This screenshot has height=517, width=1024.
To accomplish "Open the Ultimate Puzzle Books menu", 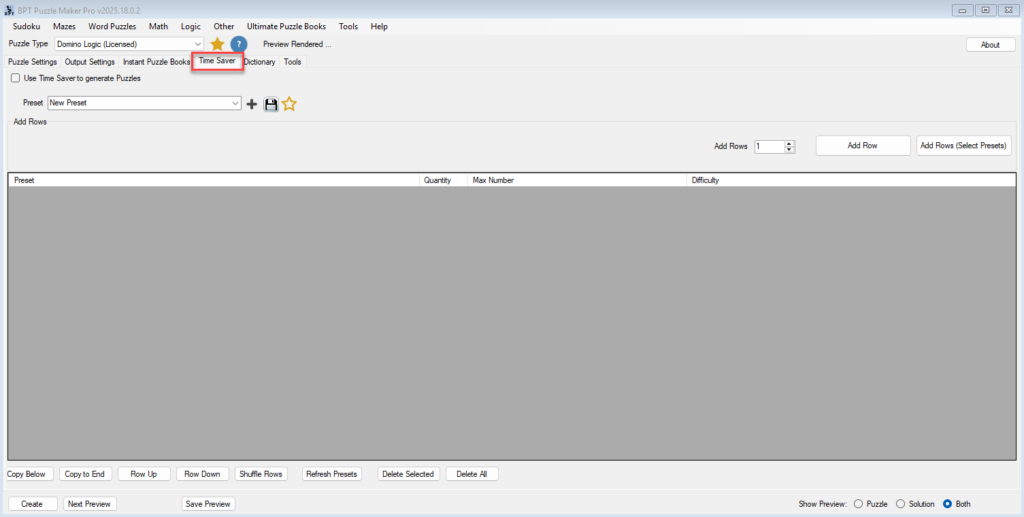I will coord(286,26).
